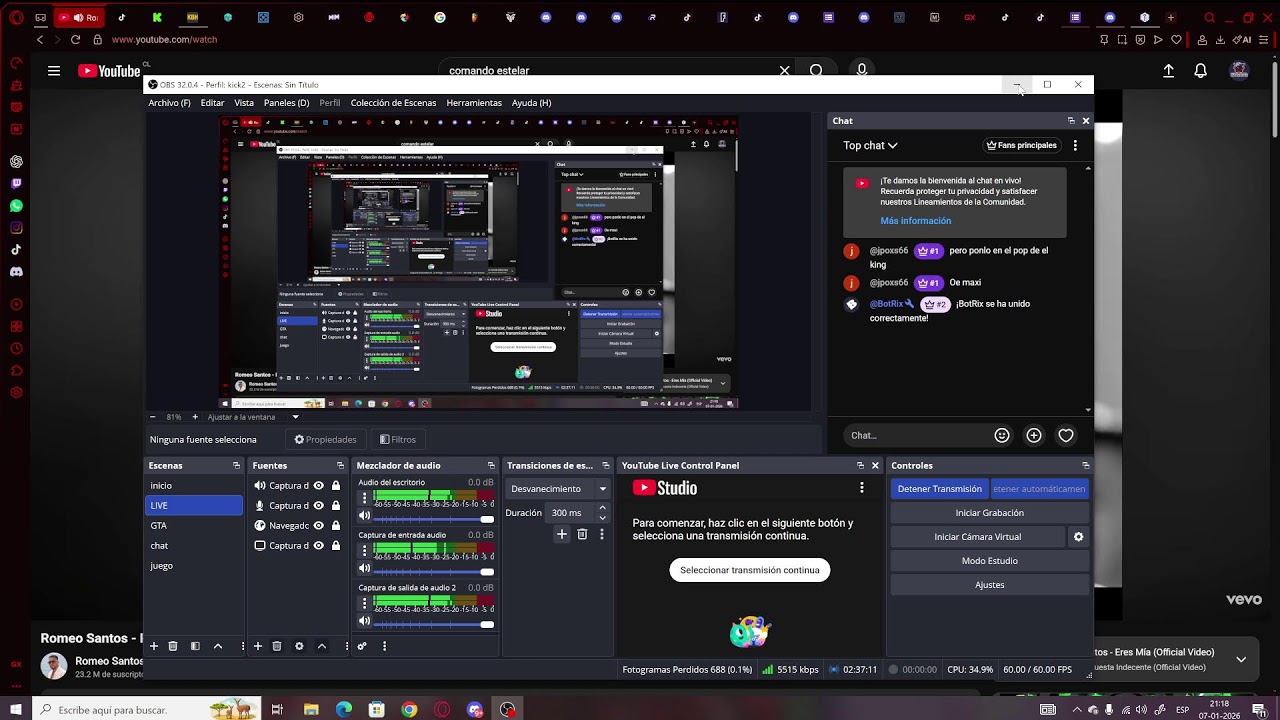This screenshot has height=720, width=1280.
Task: Float the Fuentes dock panel
Action: (x=339, y=466)
